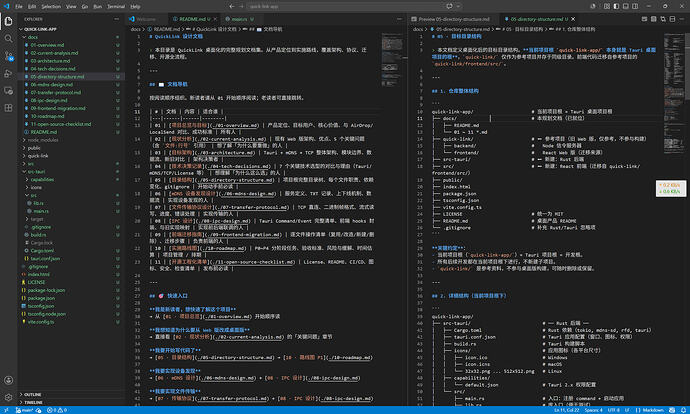Click the notifications bell in status bar
The height and width of the screenshot is (414, 690).
[683, 410]
